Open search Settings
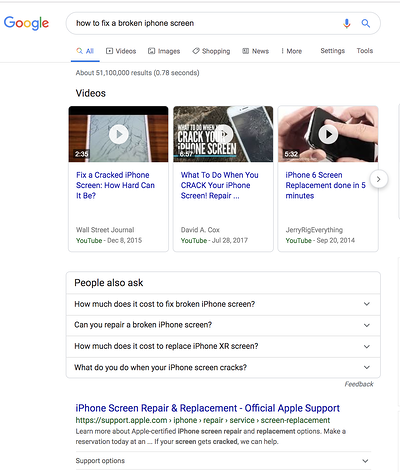Image resolution: width=400 pixels, height=472 pixels. tap(333, 51)
